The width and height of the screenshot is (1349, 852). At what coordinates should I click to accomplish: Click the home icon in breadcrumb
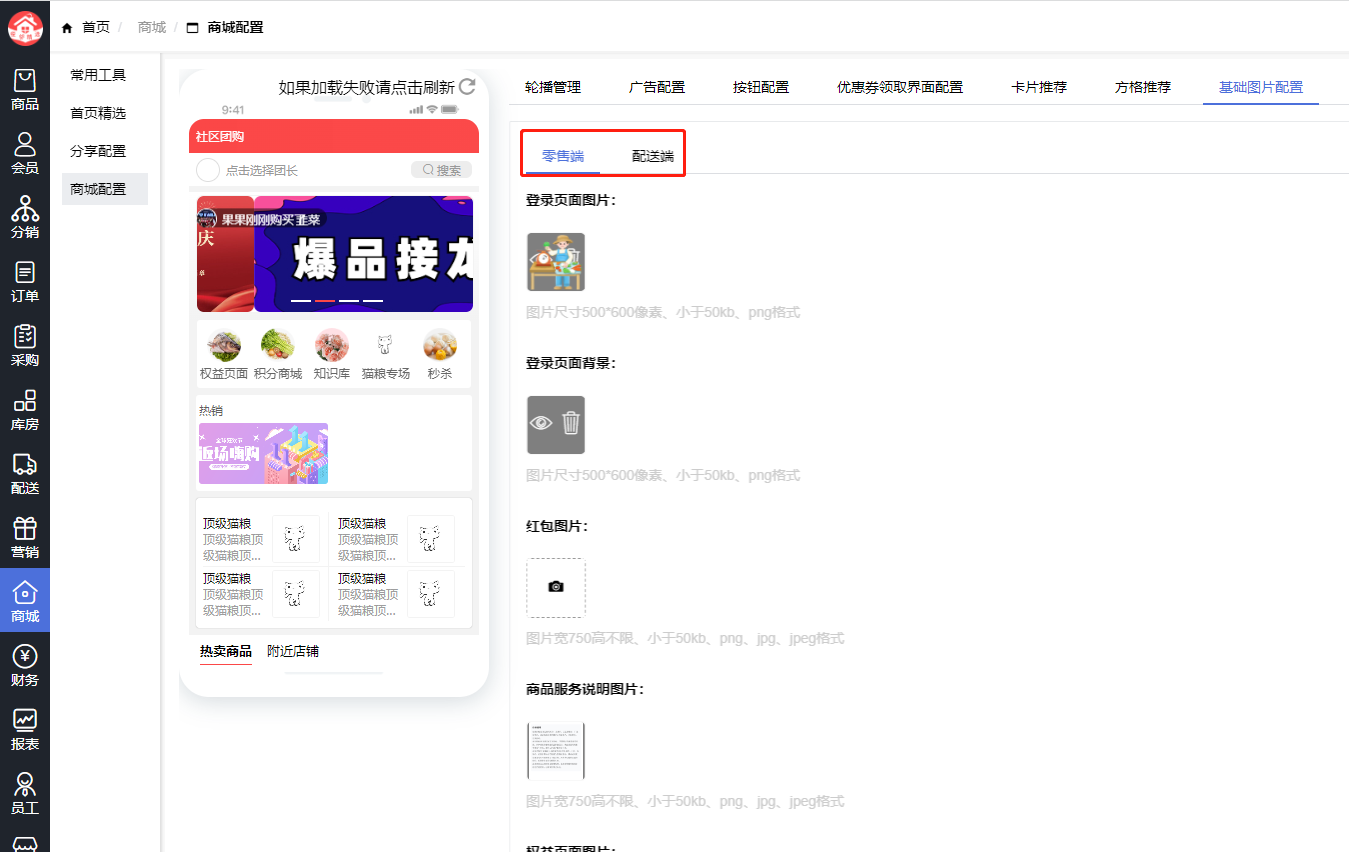click(x=67, y=27)
